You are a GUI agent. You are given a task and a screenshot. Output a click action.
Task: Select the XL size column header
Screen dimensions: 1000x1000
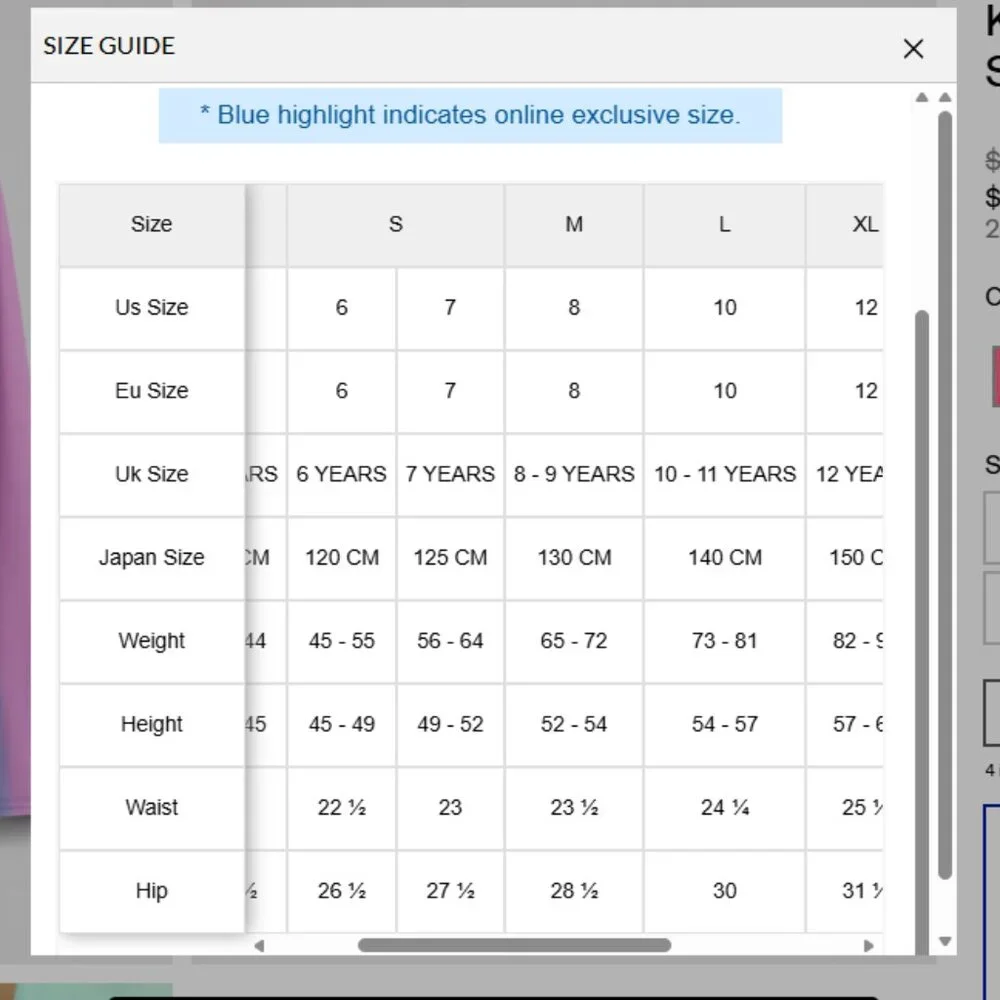845,224
